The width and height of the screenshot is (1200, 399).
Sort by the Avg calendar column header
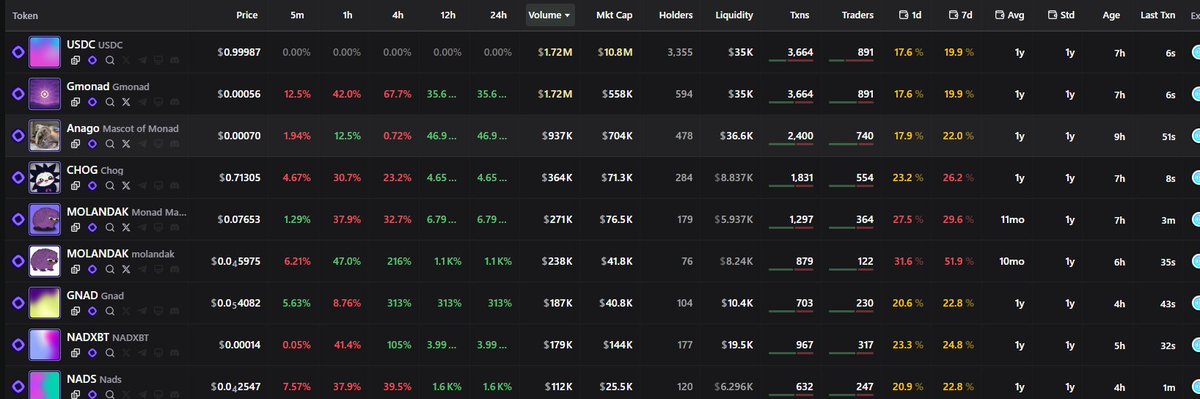click(1010, 15)
